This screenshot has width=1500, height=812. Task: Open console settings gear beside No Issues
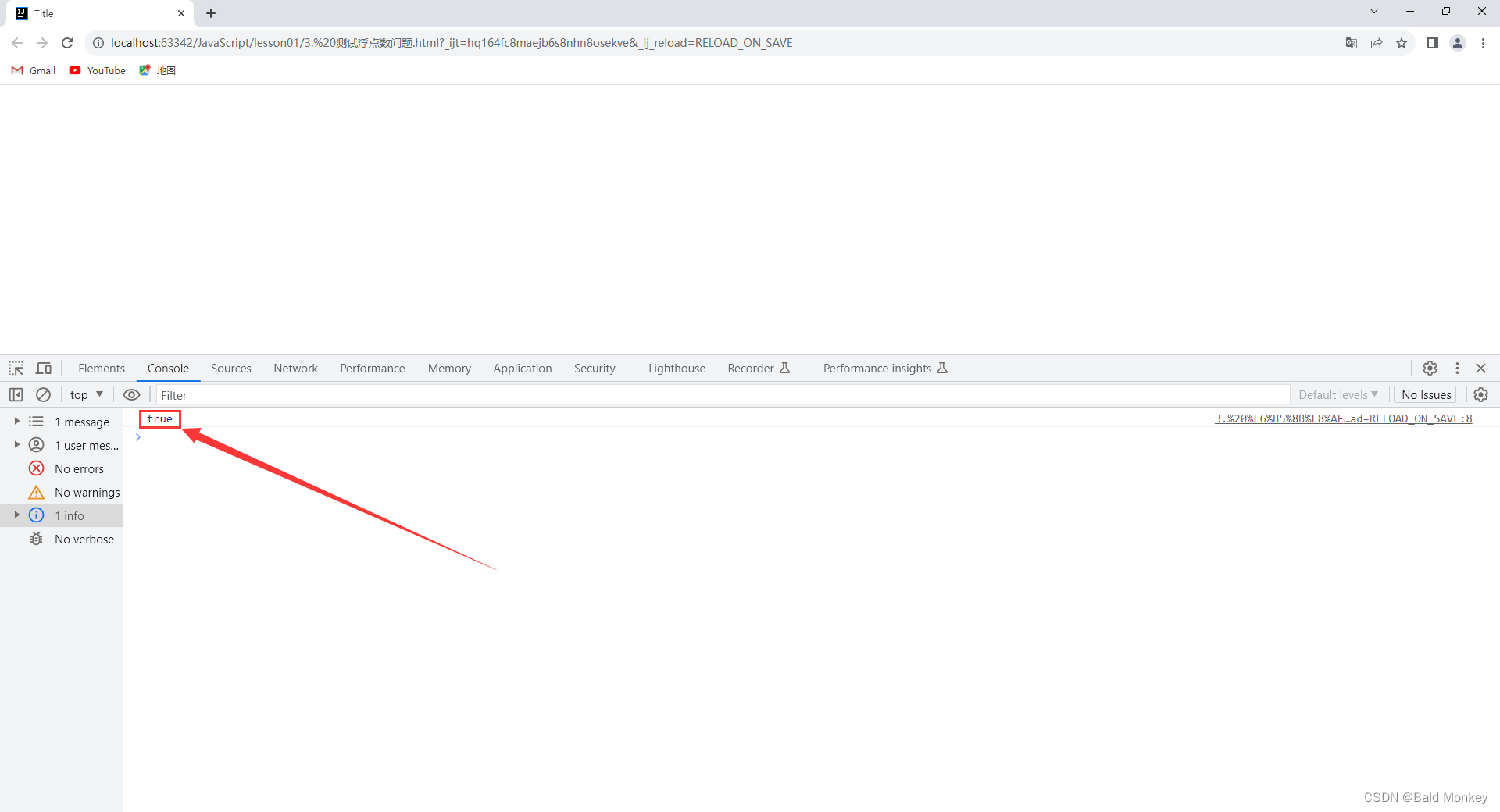1480,395
